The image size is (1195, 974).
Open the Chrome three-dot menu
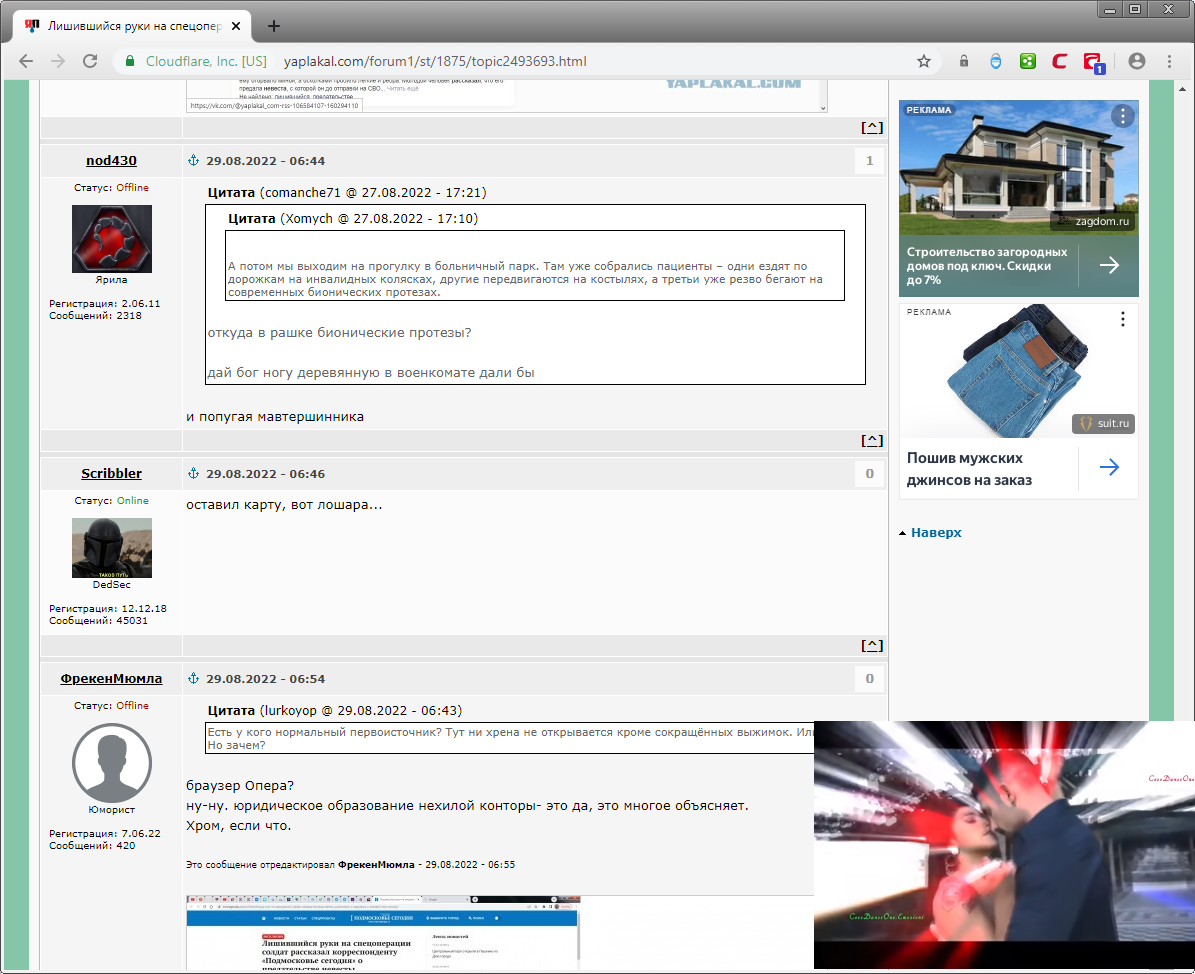(1169, 61)
